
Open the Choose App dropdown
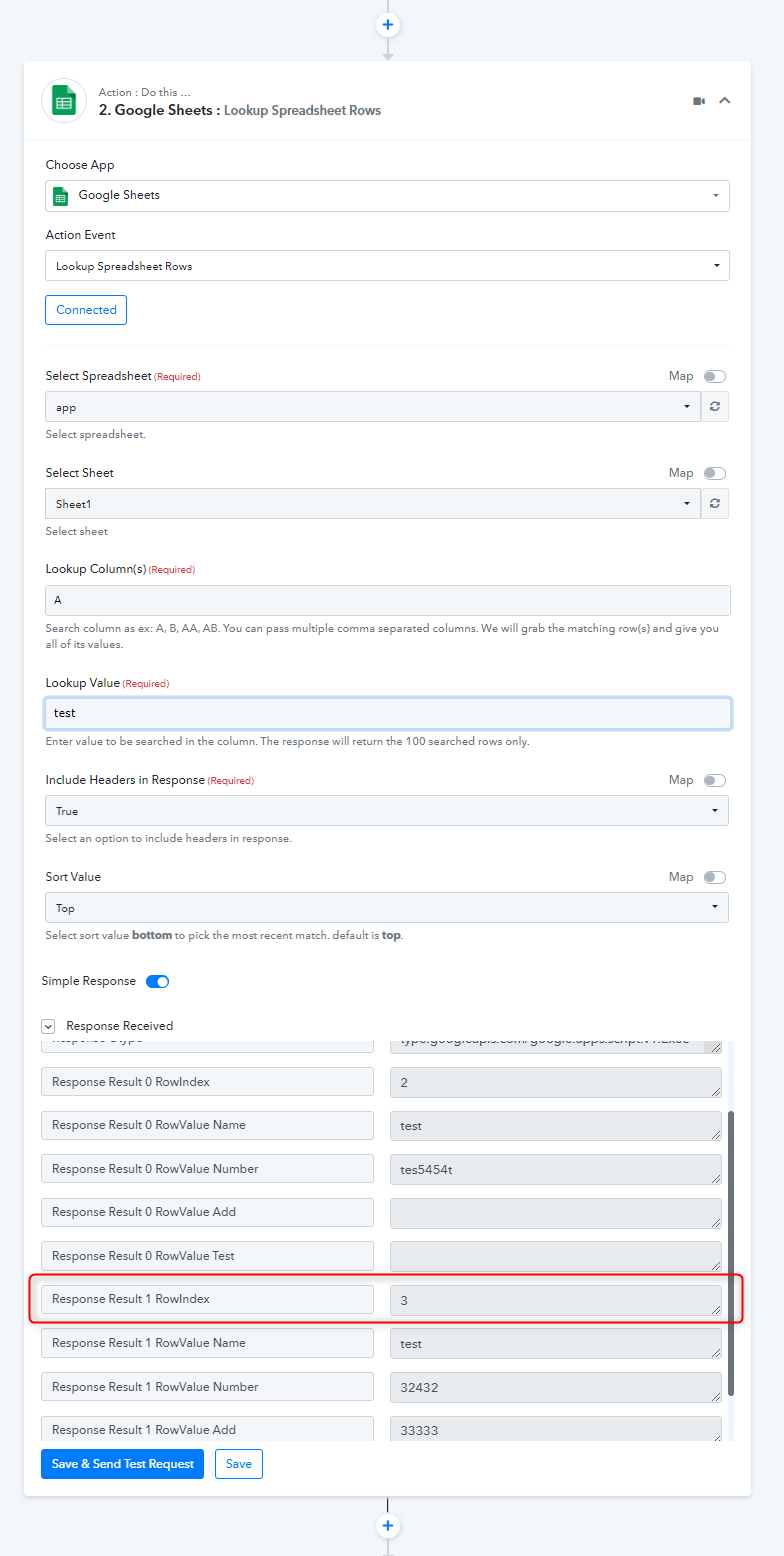point(387,196)
